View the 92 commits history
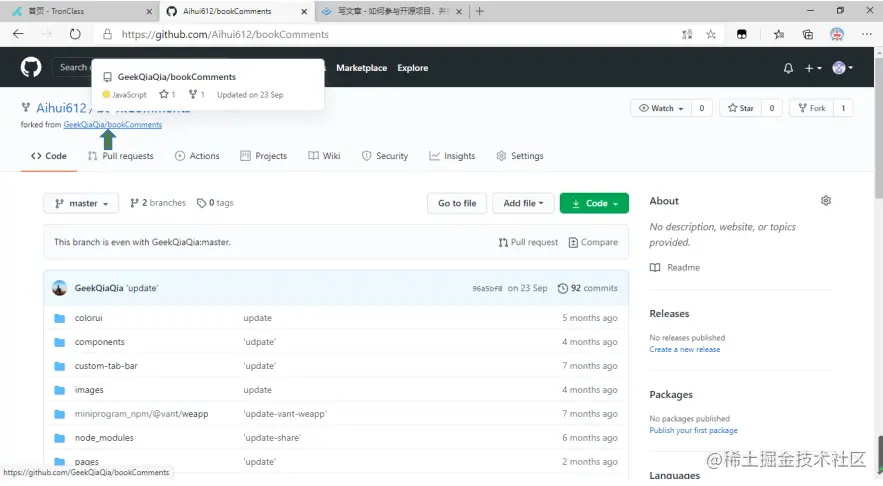The height and width of the screenshot is (486, 883). (587, 288)
